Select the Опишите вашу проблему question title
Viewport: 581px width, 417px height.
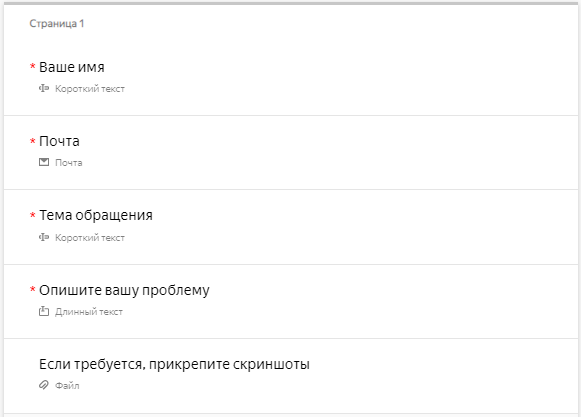(124, 290)
